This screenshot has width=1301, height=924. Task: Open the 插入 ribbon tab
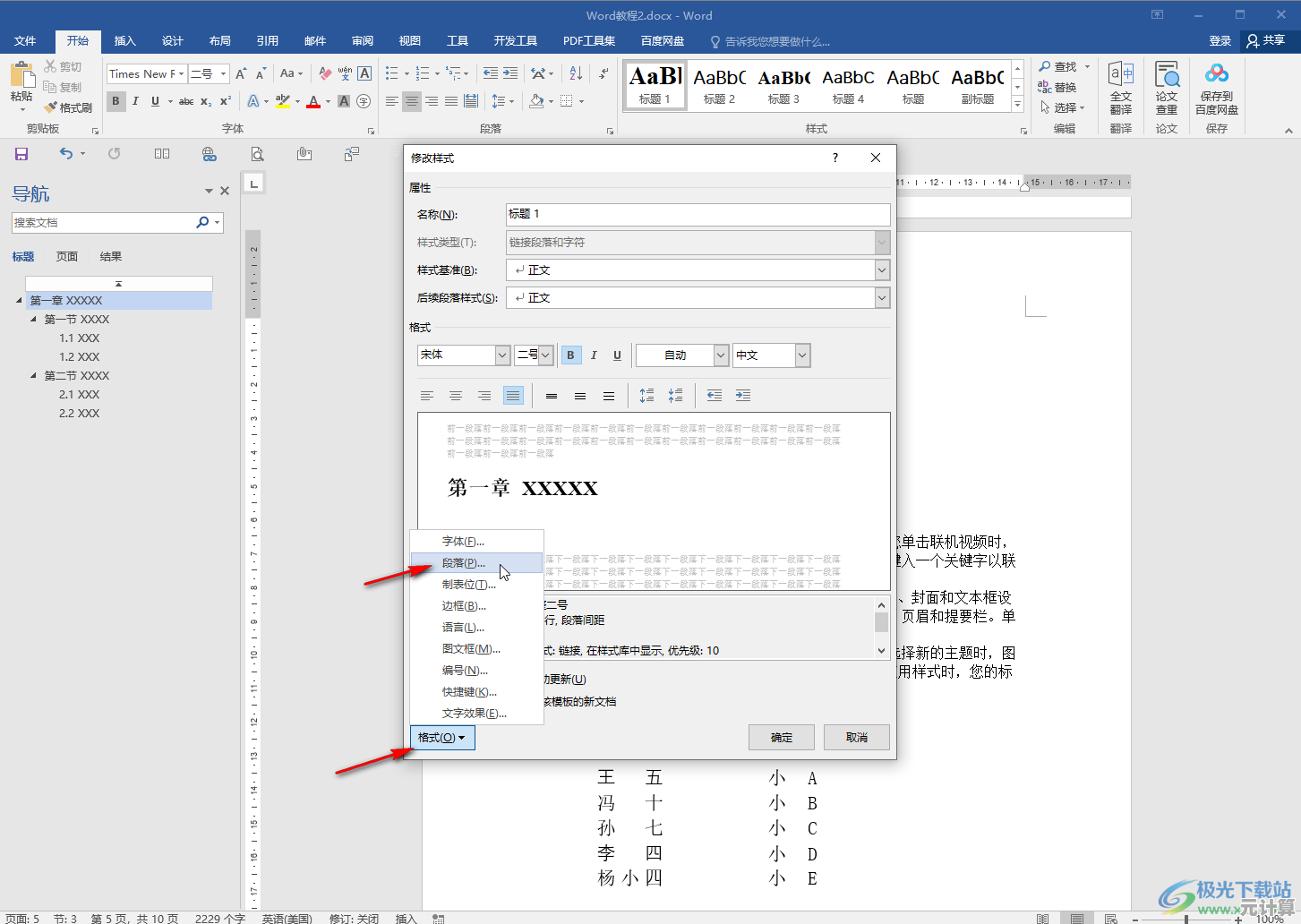pyautogui.click(x=125, y=41)
